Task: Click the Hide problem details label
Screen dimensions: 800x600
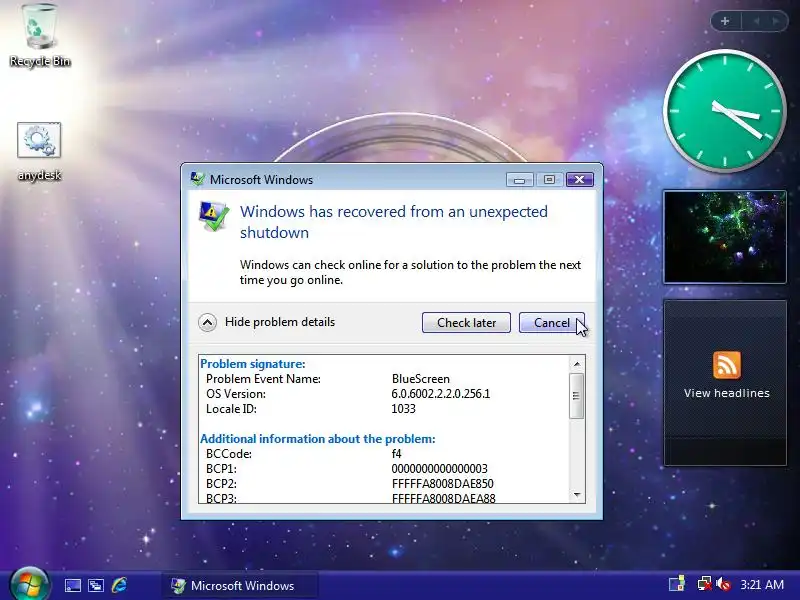Action: [280, 322]
